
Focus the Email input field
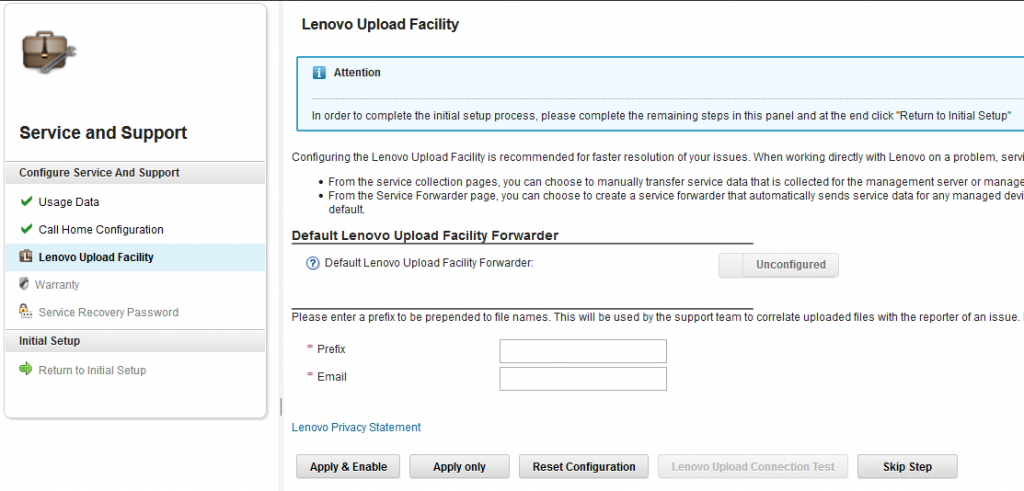[583, 379]
